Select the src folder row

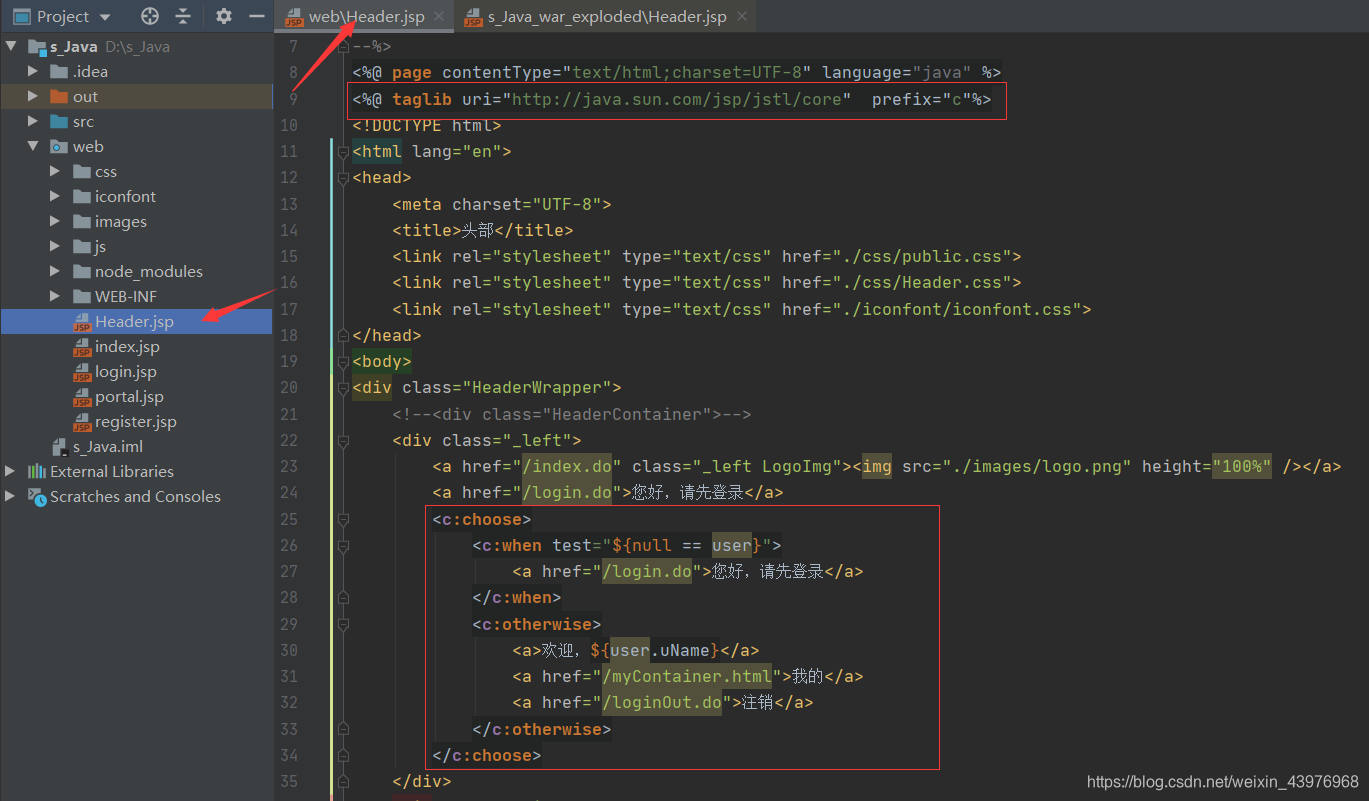(x=136, y=121)
